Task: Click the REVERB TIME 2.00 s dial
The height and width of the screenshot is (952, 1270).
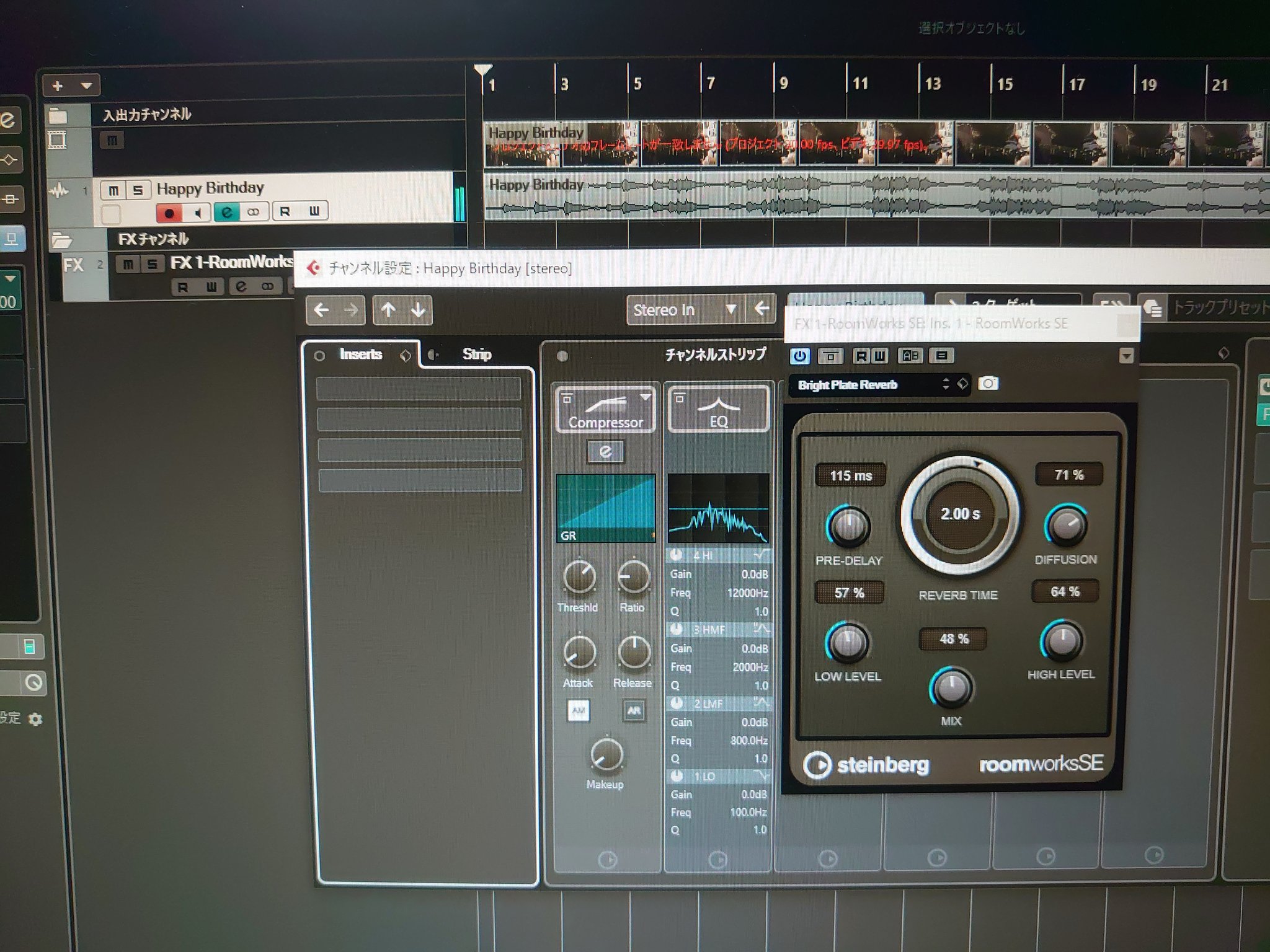Action: [x=960, y=514]
